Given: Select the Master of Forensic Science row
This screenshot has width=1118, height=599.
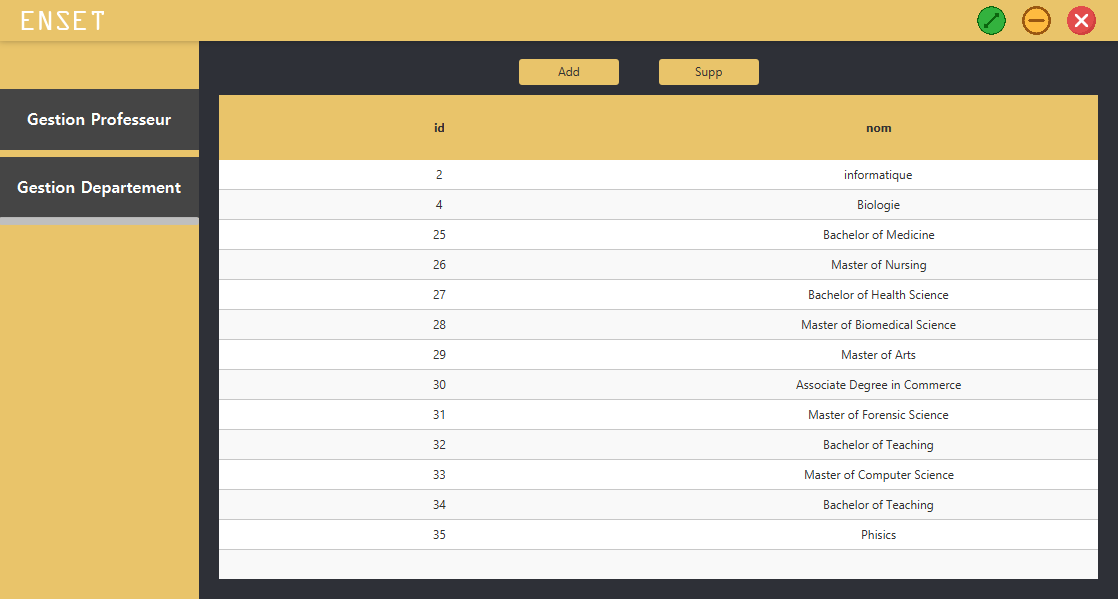Looking at the screenshot, I should click(658, 414).
